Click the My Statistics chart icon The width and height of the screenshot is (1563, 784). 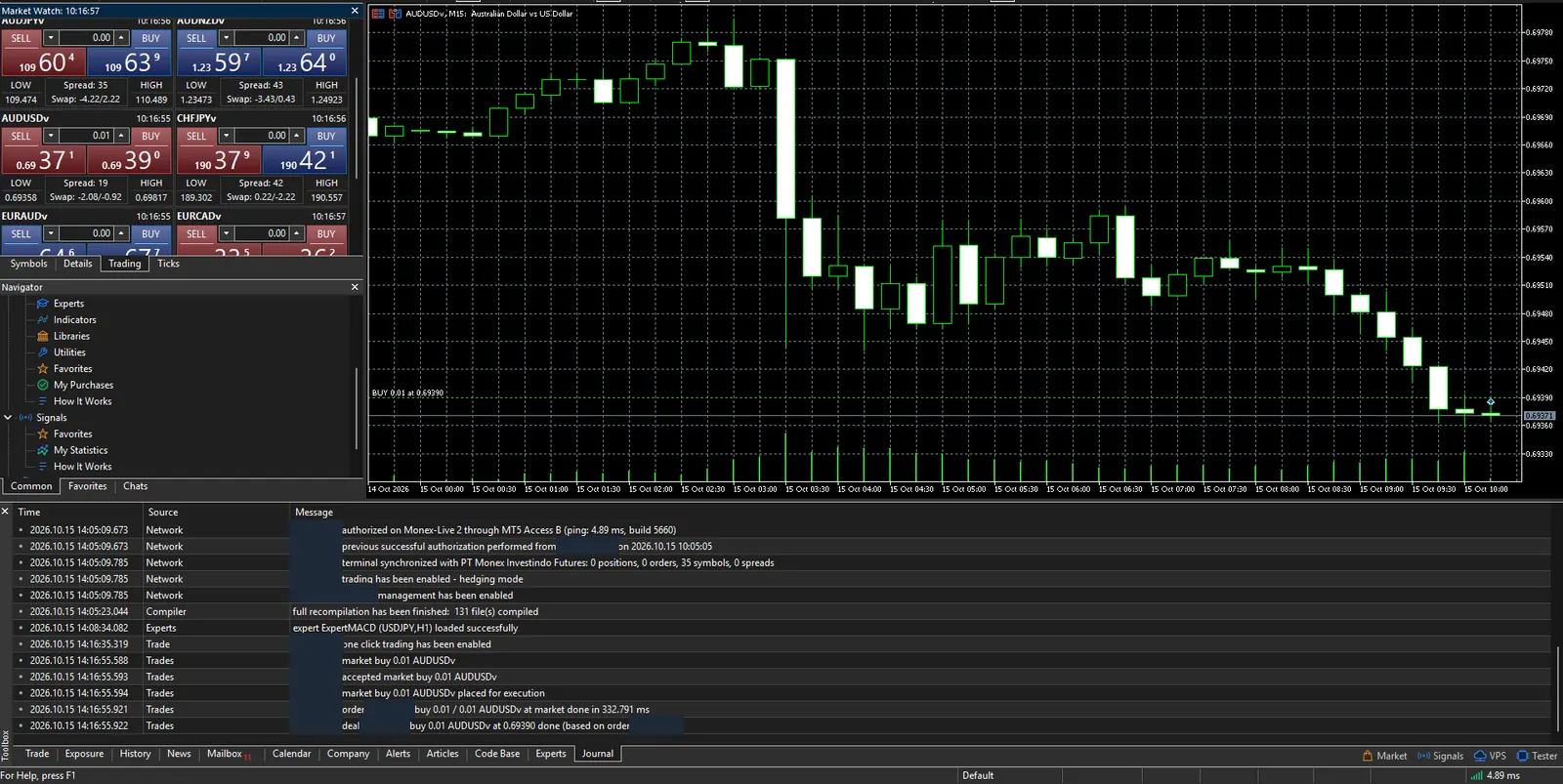[x=43, y=450]
